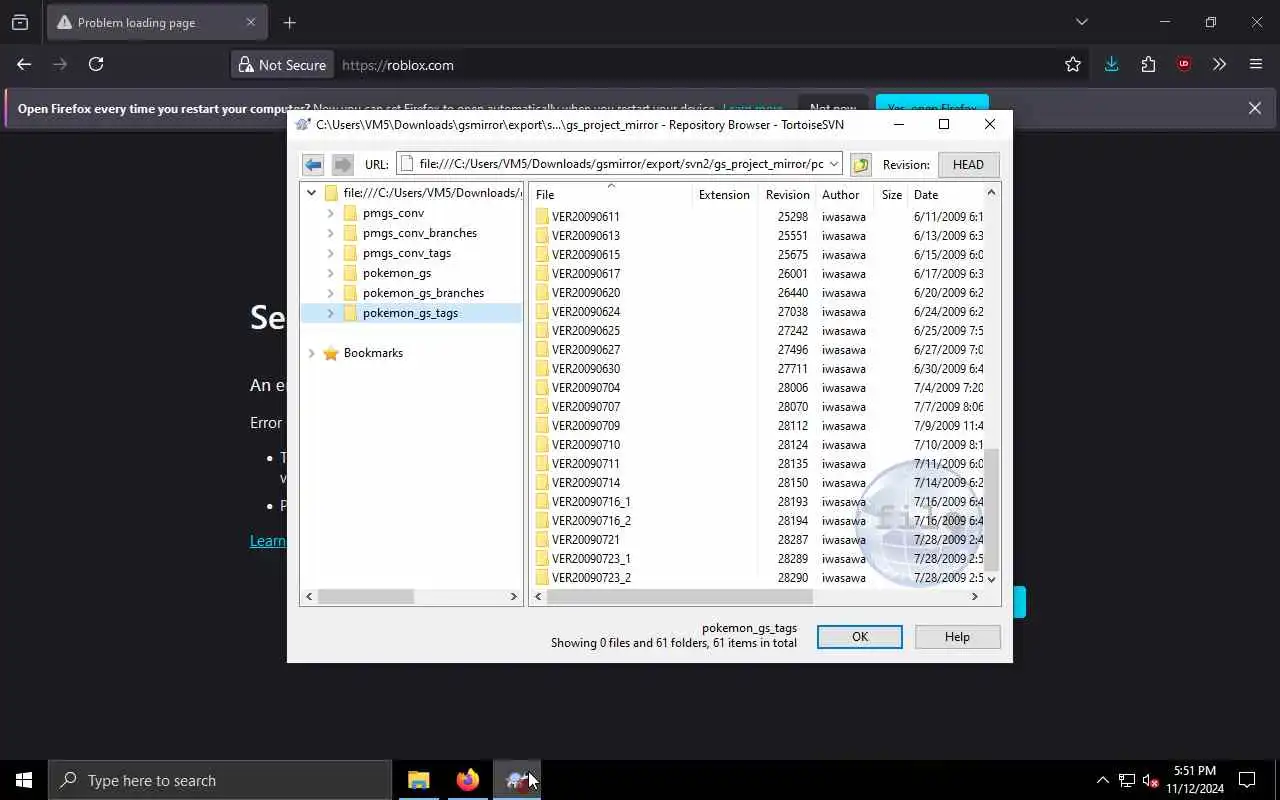Select the VER20090723_2 folder
This screenshot has height=800, width=1280.
point(591,578)
